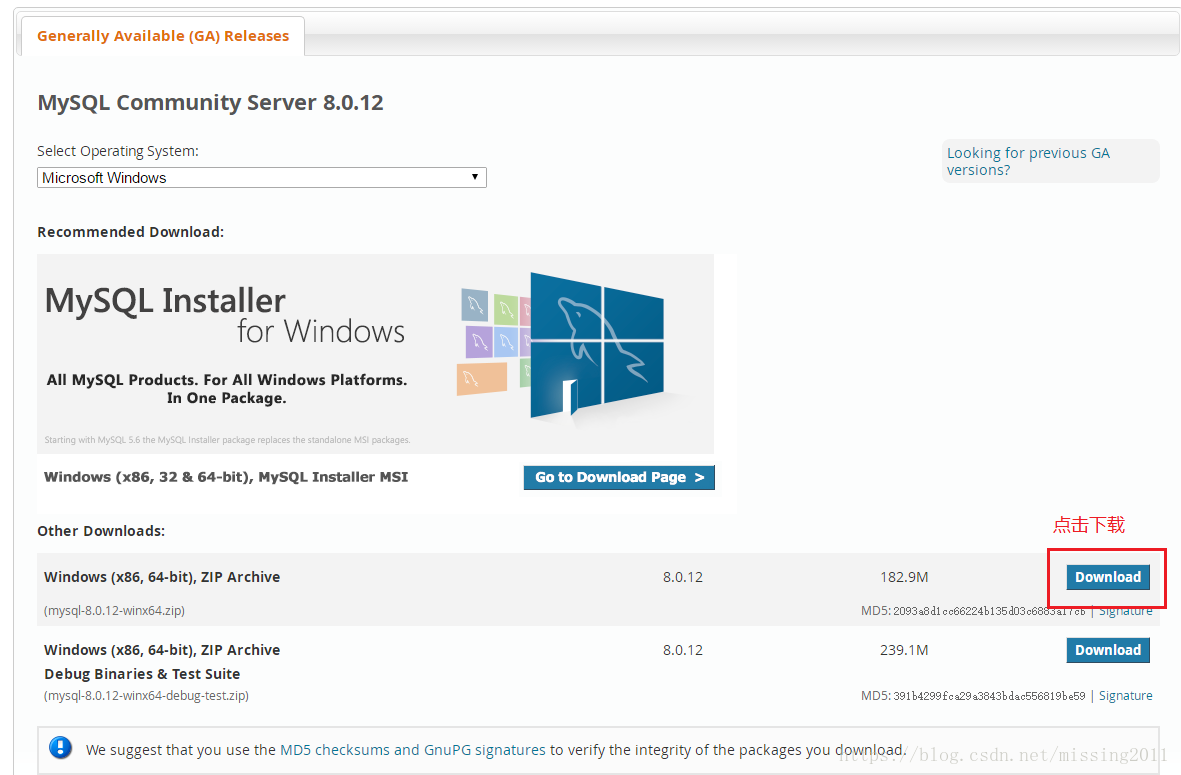Download the Debug Binaries & Test Suite ZIP
The height and width of the screenshot is (775, 1181).
click(x=1108, y=650)
